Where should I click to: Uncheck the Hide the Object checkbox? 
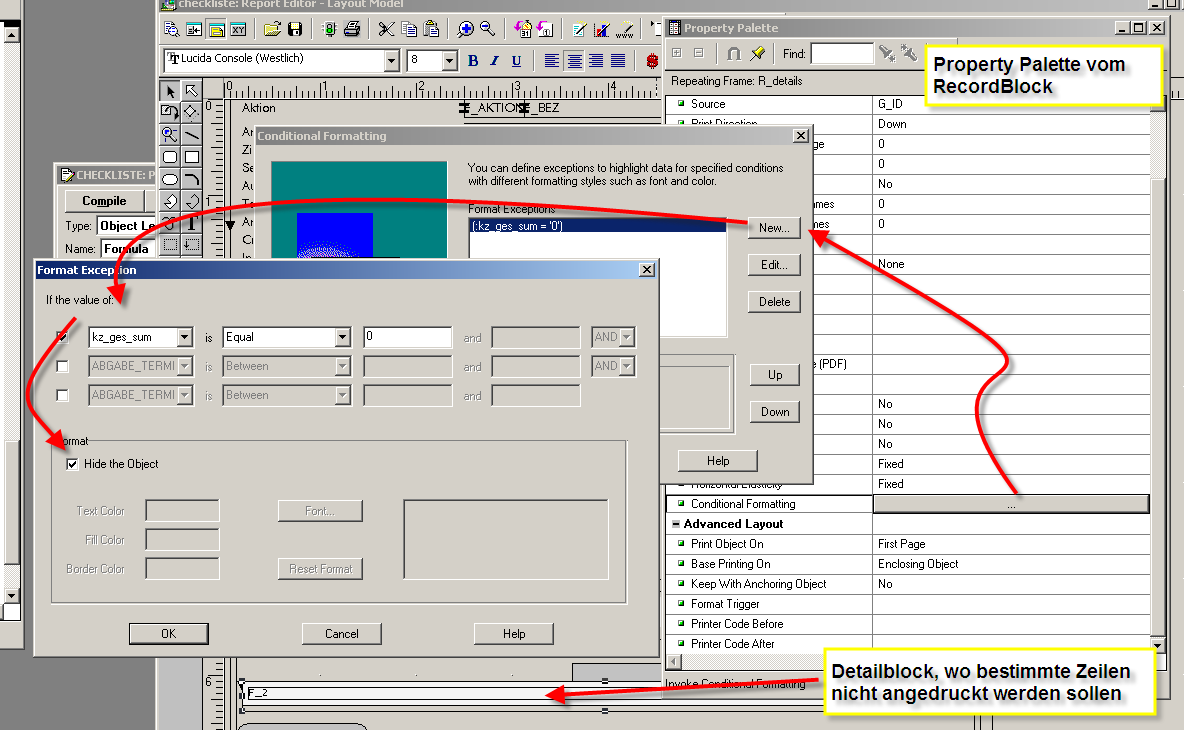[x=72, y=464]
